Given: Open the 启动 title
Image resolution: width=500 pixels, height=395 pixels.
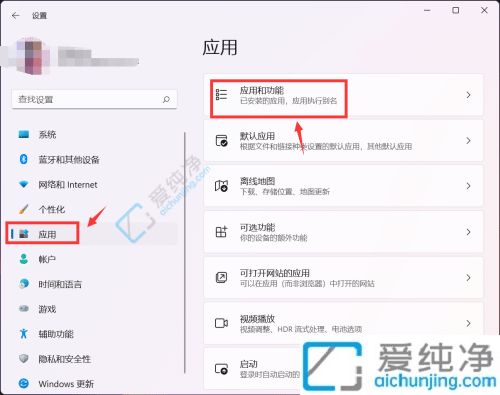Looking at the screenshot, I should [249, 364].
